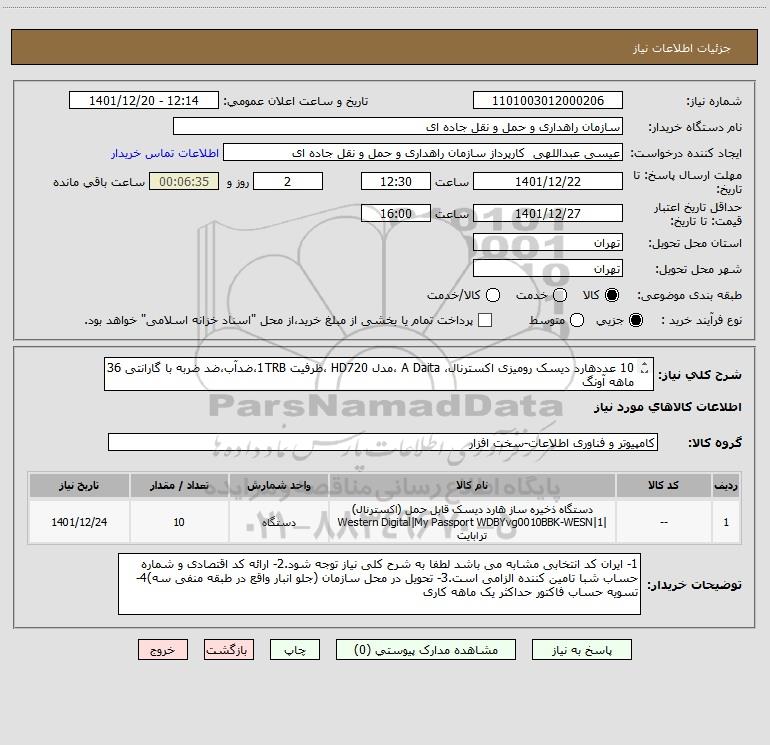
Task: Click the تعداد / مقدار column header
Action: (179, 485)
